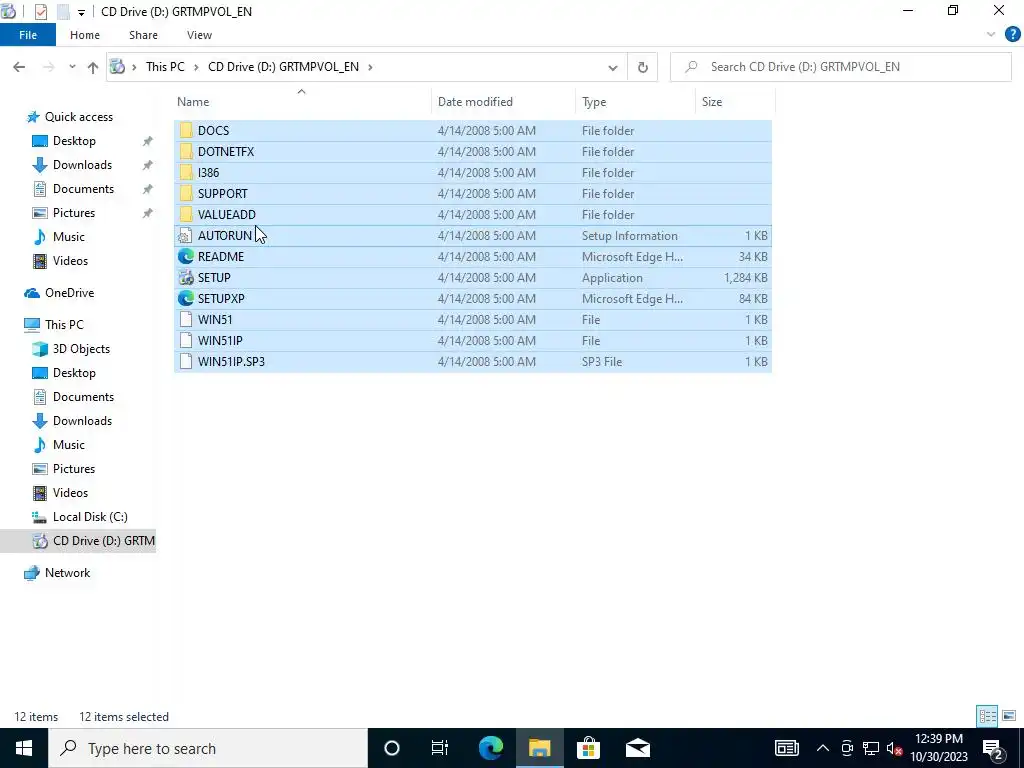Open pinned Documents under Quick access
Image resolution: width=1024 pixels, height=768 pixels.
pos(83,189)
